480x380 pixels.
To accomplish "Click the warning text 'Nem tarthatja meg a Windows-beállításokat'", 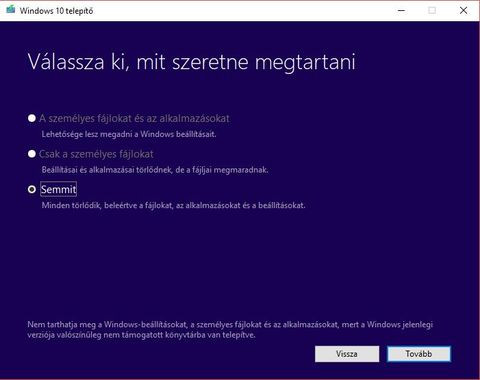I will click(108, 324).
